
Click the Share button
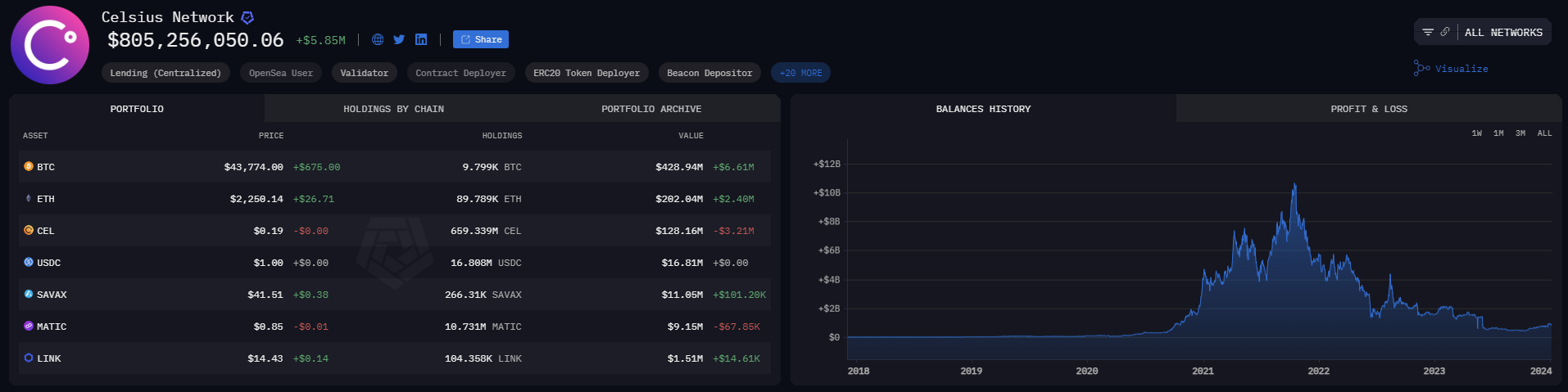pos(481,39)
